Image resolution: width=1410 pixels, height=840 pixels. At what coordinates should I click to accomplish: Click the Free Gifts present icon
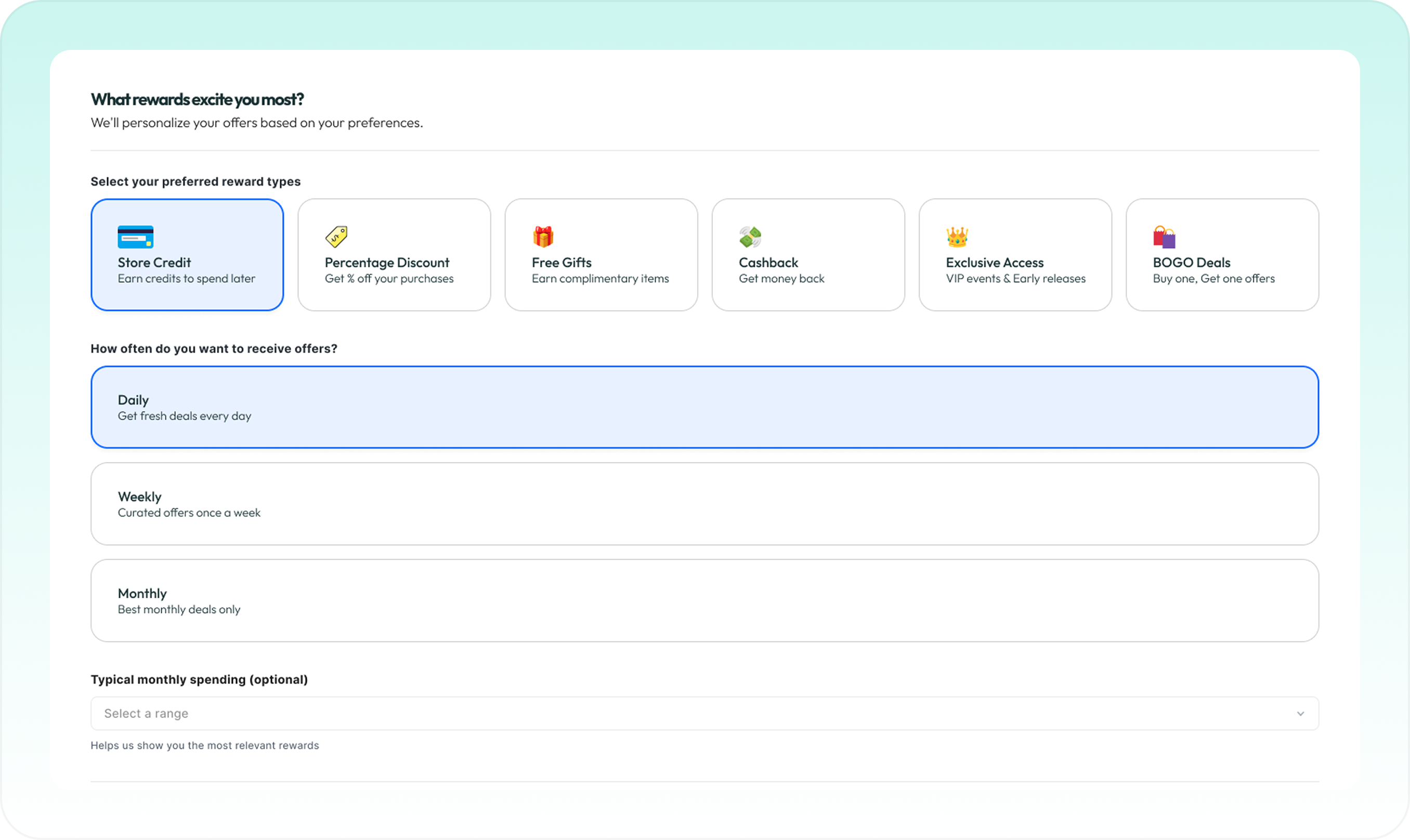tap(543, 237)
